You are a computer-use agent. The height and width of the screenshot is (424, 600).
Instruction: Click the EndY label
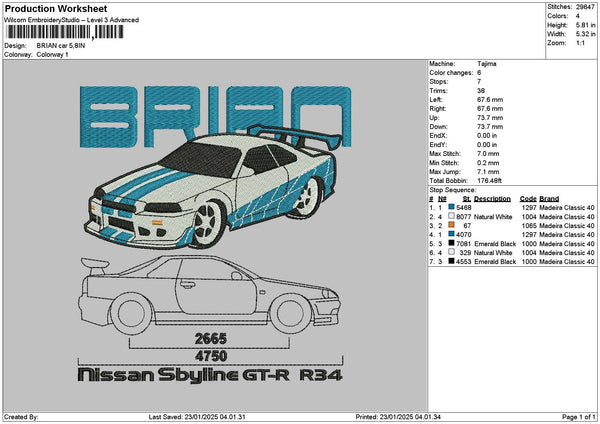click(x=438, y=145)
